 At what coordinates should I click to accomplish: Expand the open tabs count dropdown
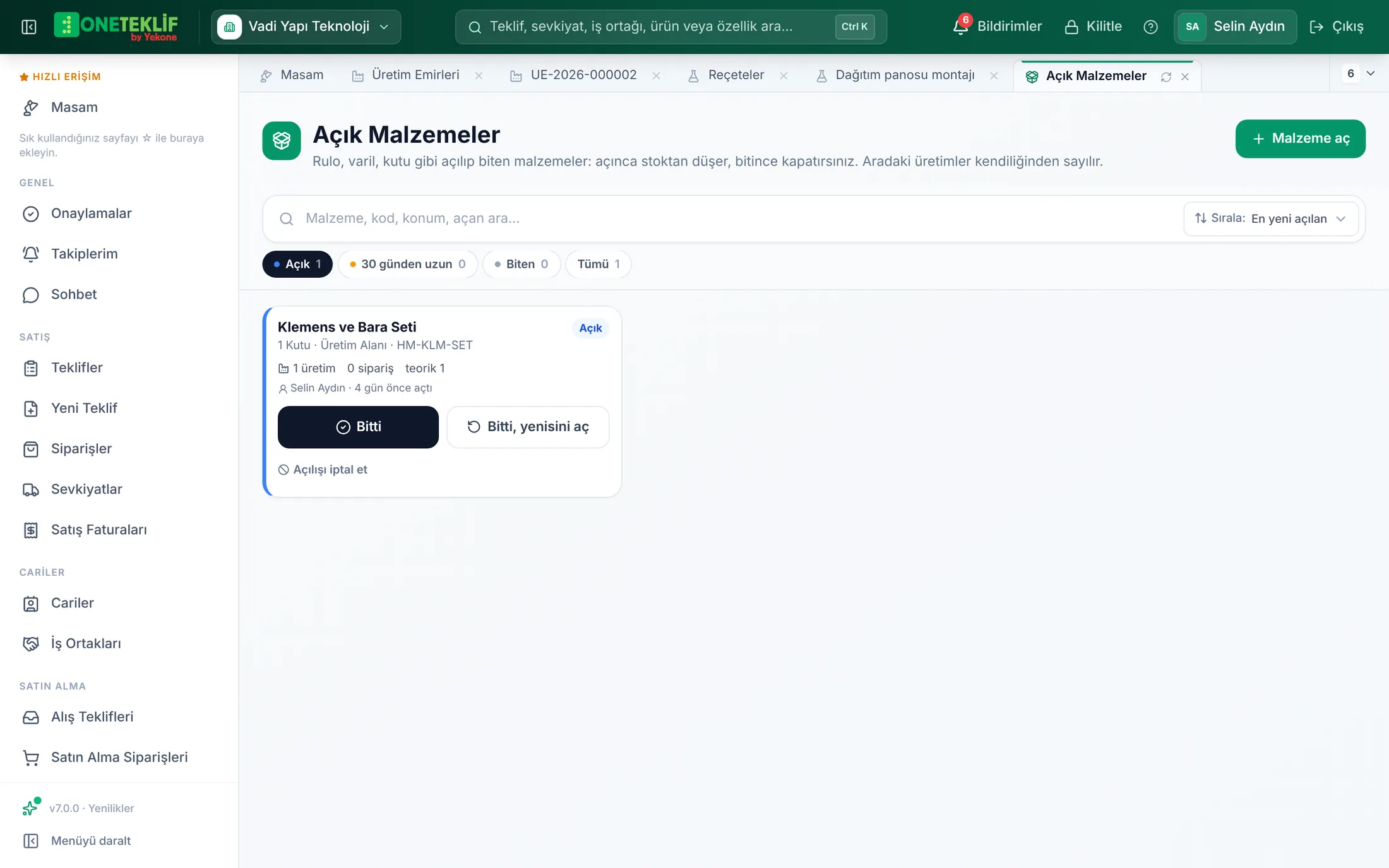tap(1359, 73)
